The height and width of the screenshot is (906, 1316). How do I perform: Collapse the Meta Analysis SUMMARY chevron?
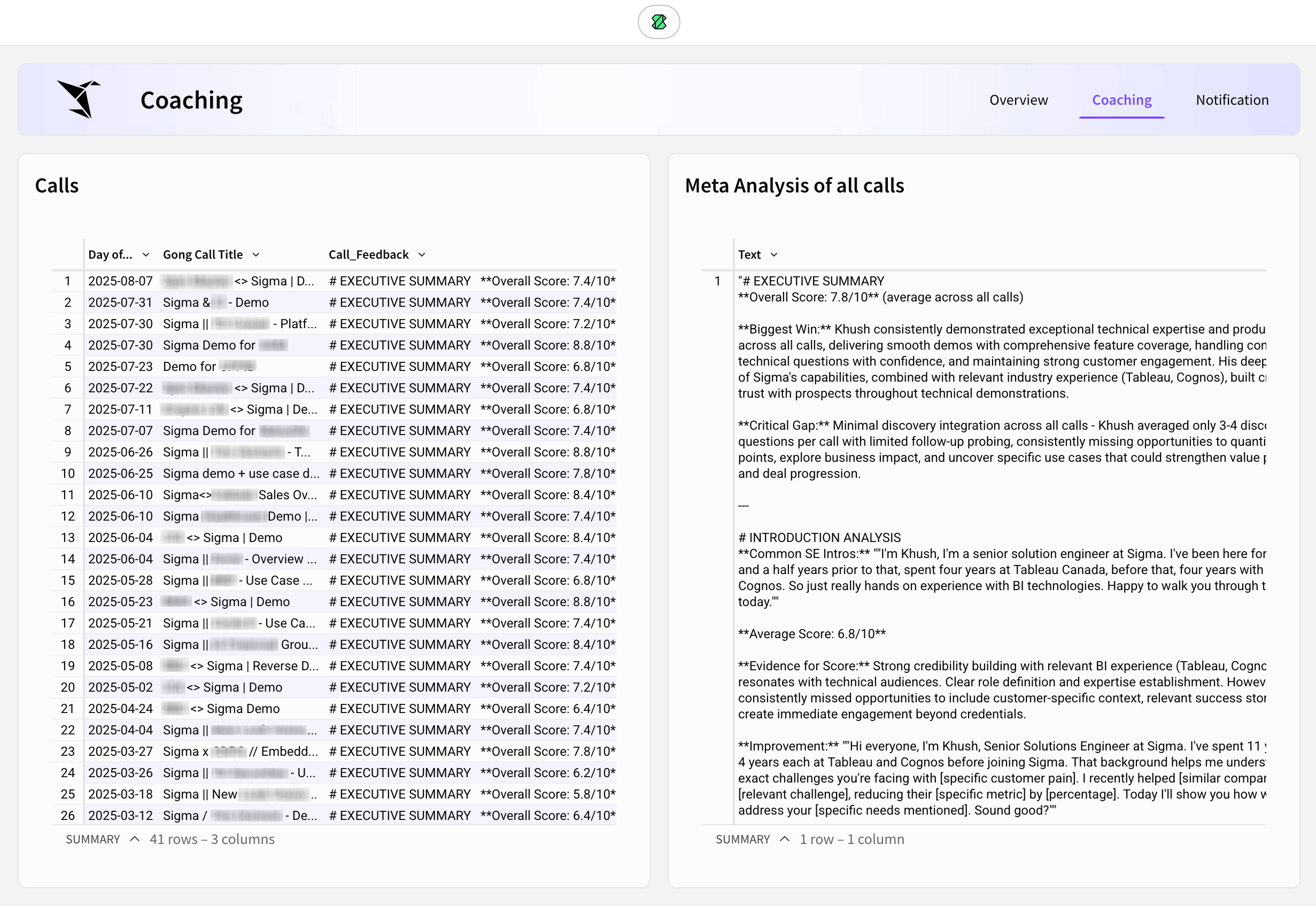coord(785,839)
